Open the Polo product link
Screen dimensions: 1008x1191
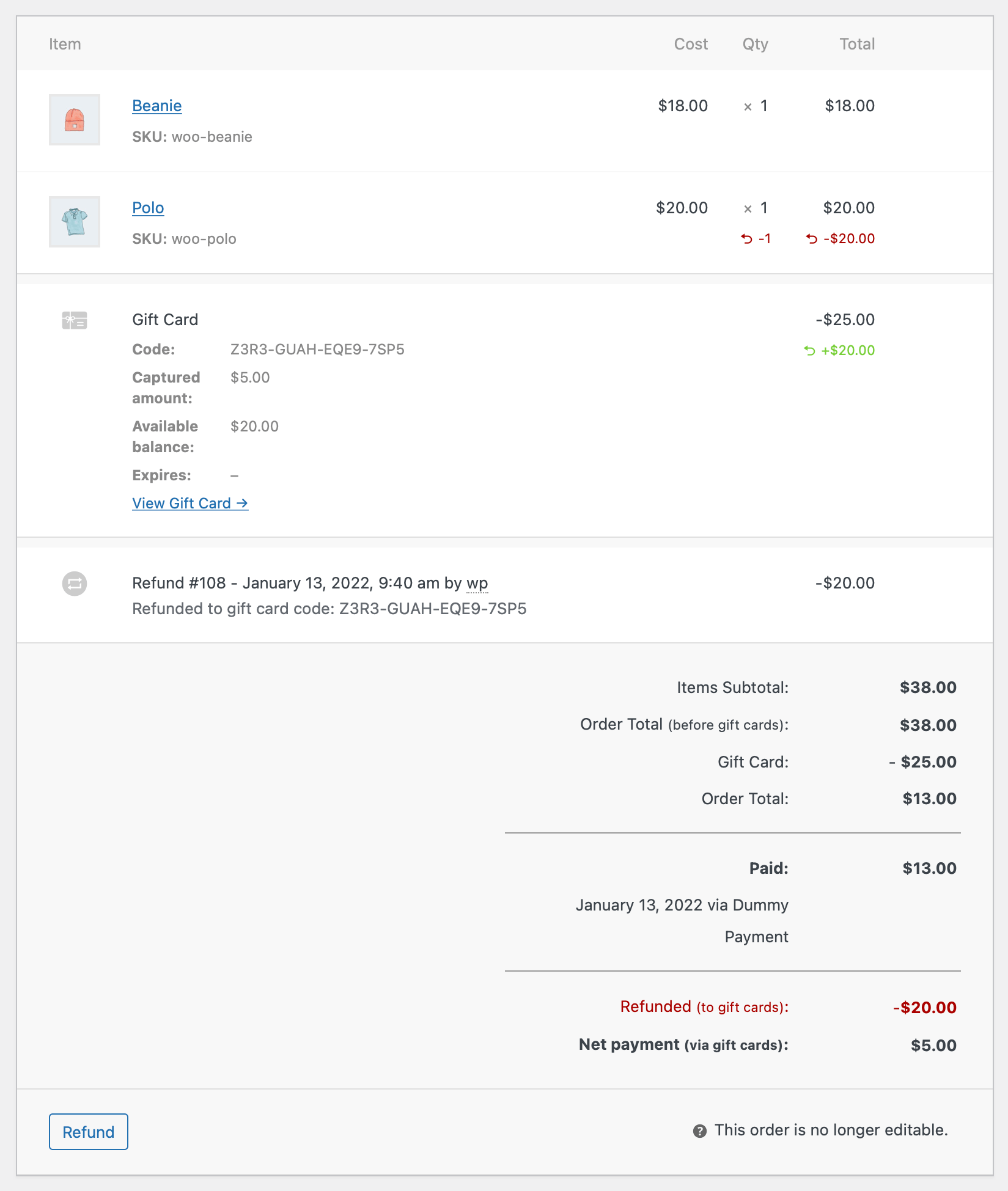pos(148,208)
